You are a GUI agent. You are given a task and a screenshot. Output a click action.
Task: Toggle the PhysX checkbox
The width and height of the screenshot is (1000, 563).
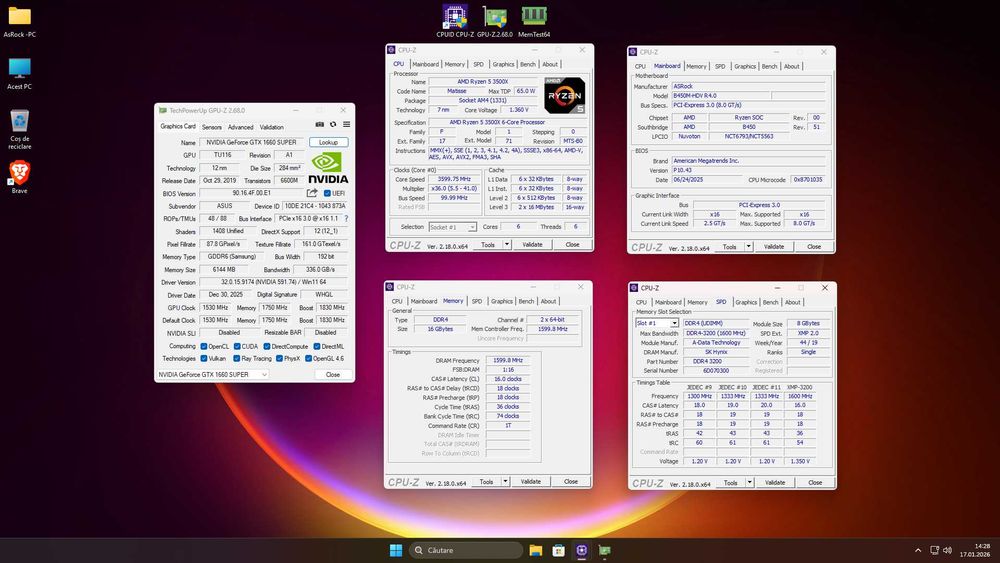point(279,358)
